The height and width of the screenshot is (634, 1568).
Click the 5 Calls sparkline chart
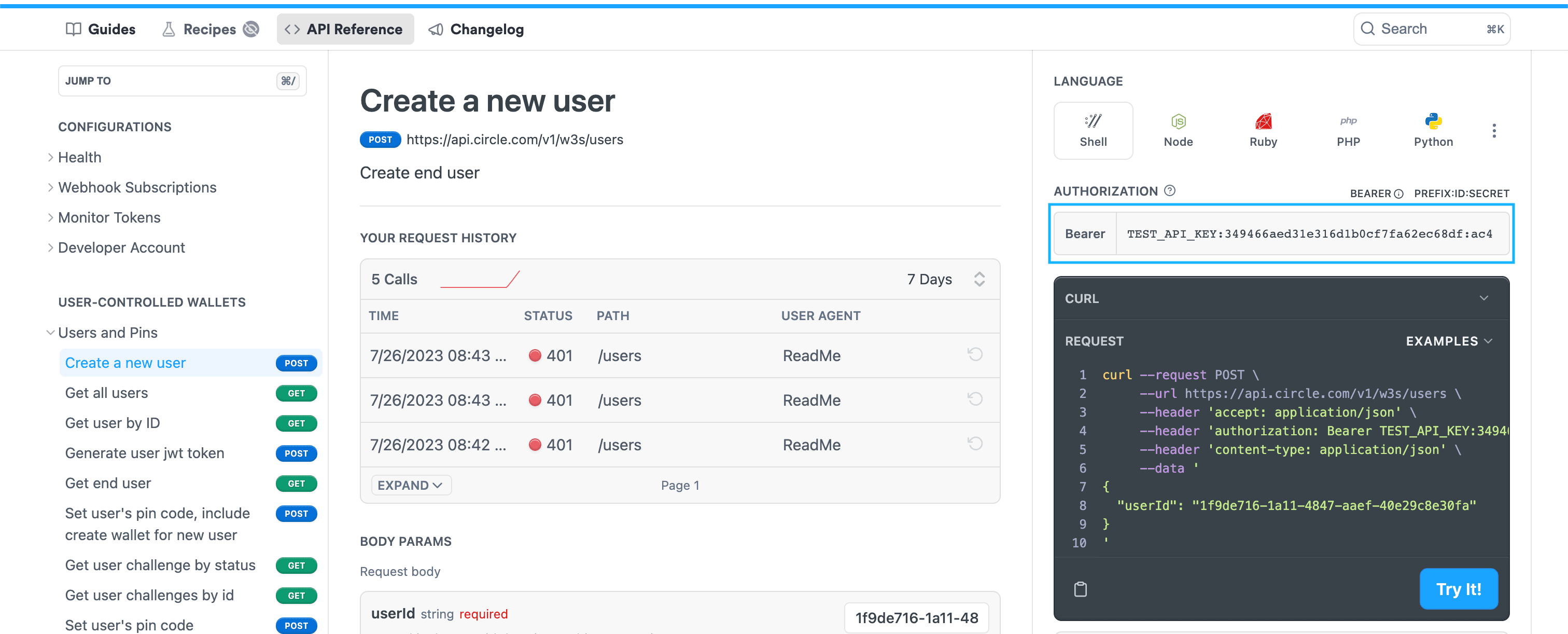[x=480, y=279]
